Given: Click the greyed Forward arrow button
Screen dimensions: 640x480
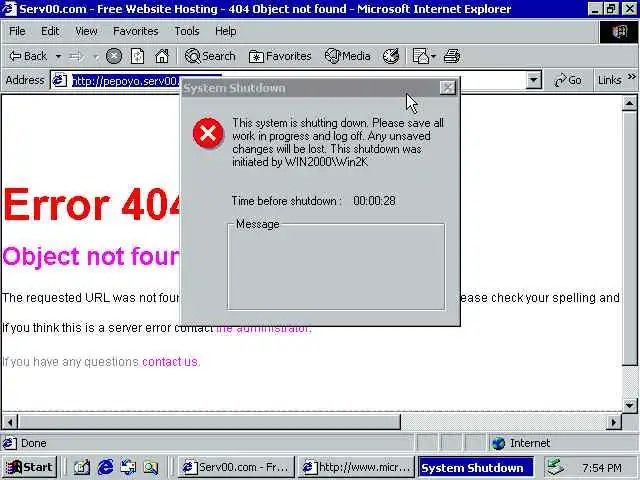Looking at the screenshot, I should tap(76, 56).
